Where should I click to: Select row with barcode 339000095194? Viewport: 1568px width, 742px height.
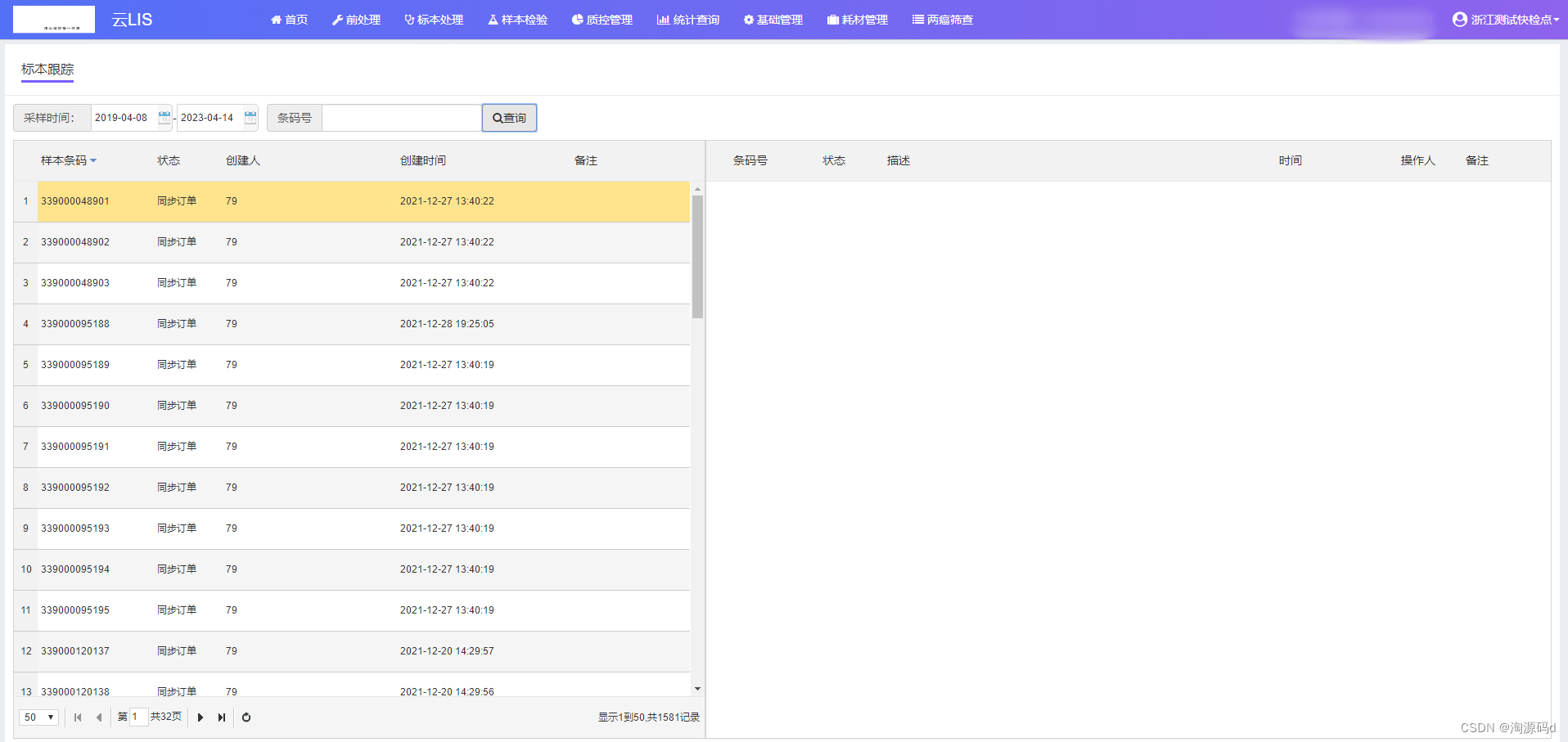click(352, 569)
